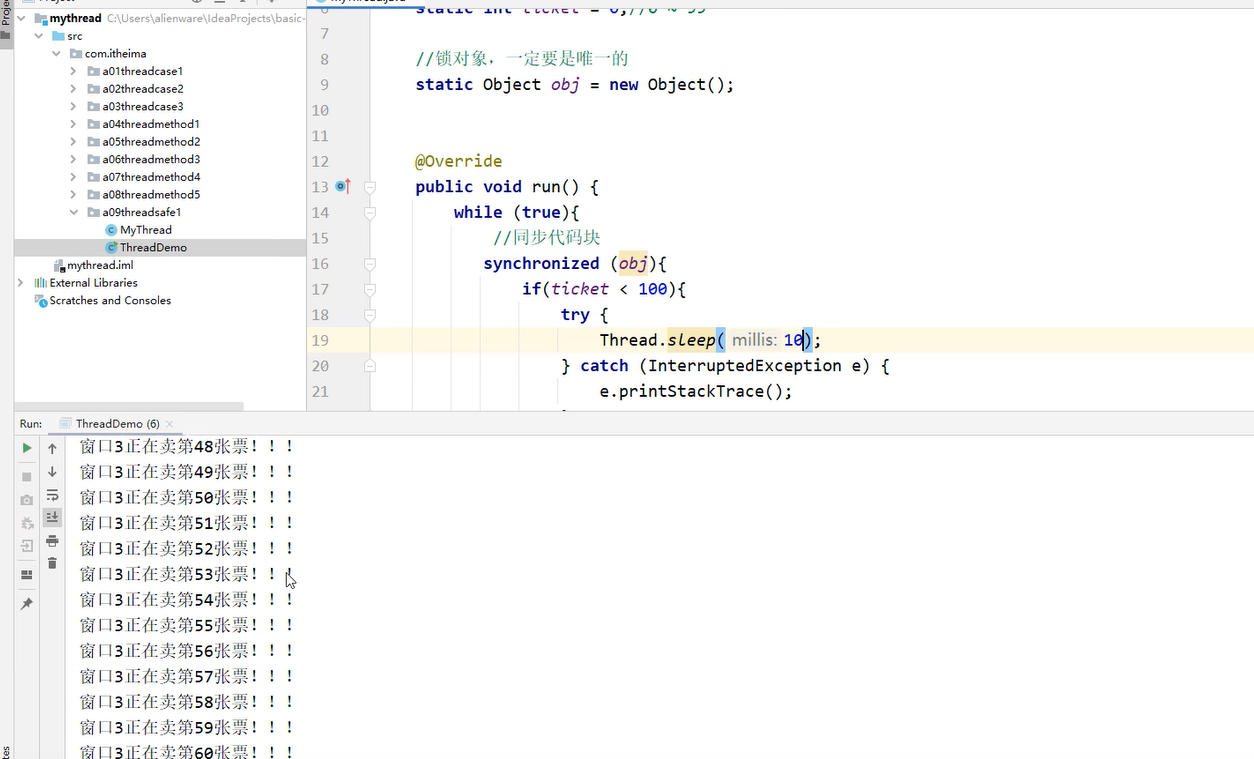Clear console output with the trash icon
1254x759 pixels.
53,563
